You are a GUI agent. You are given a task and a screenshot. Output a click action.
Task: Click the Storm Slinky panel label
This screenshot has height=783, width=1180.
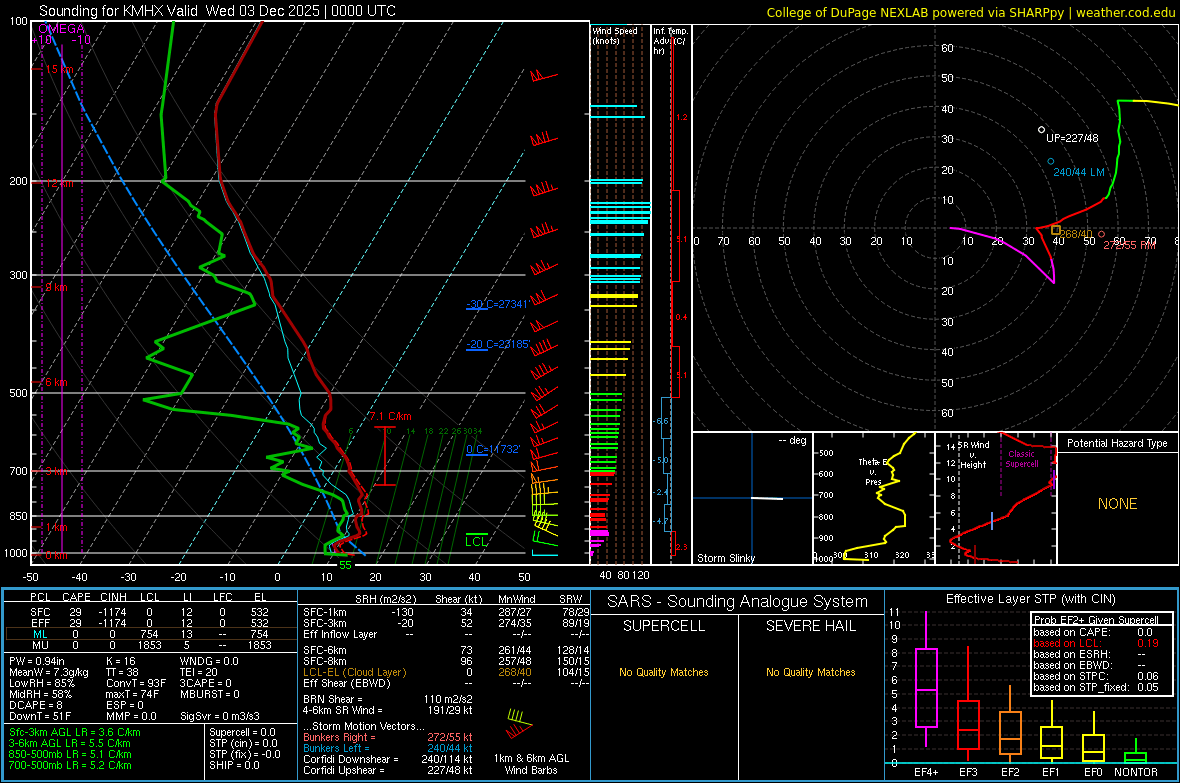pyautogui.click(x=725, y=558)
